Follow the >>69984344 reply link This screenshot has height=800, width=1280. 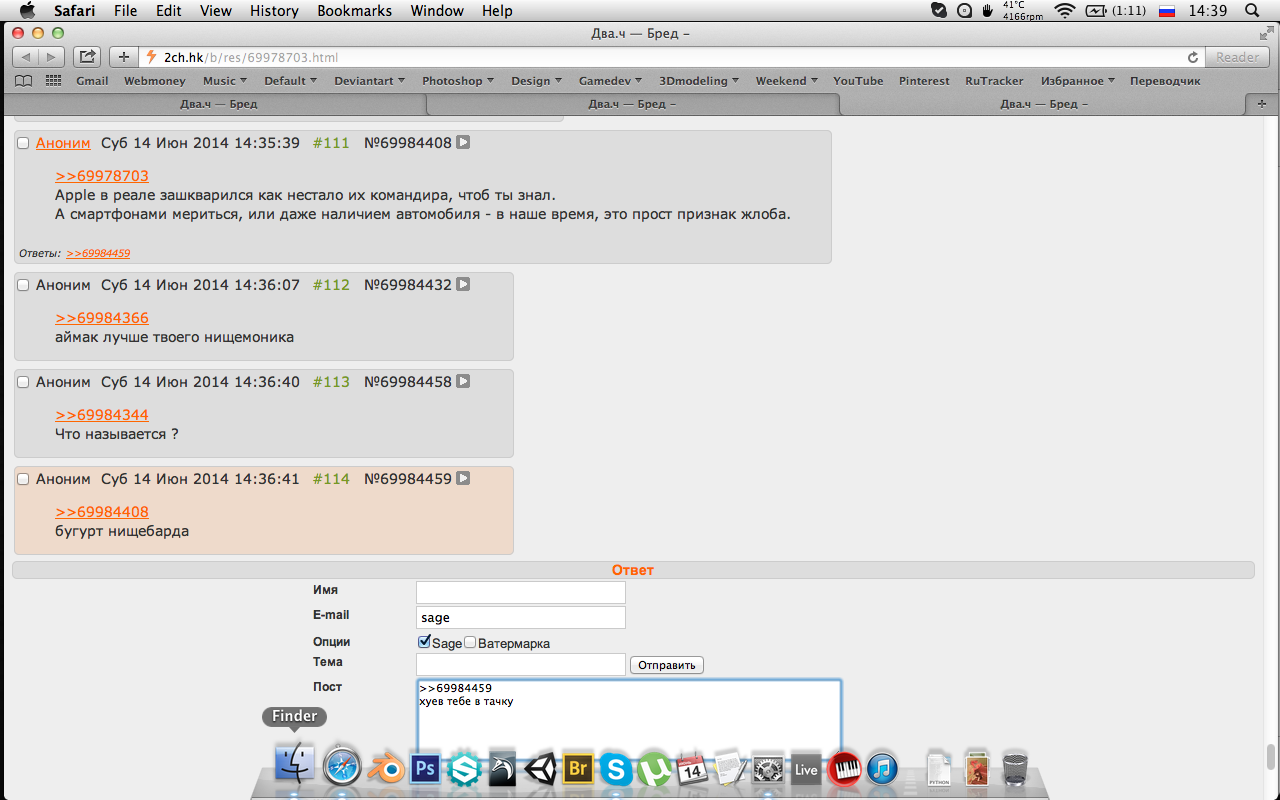(x=102, y=415)
